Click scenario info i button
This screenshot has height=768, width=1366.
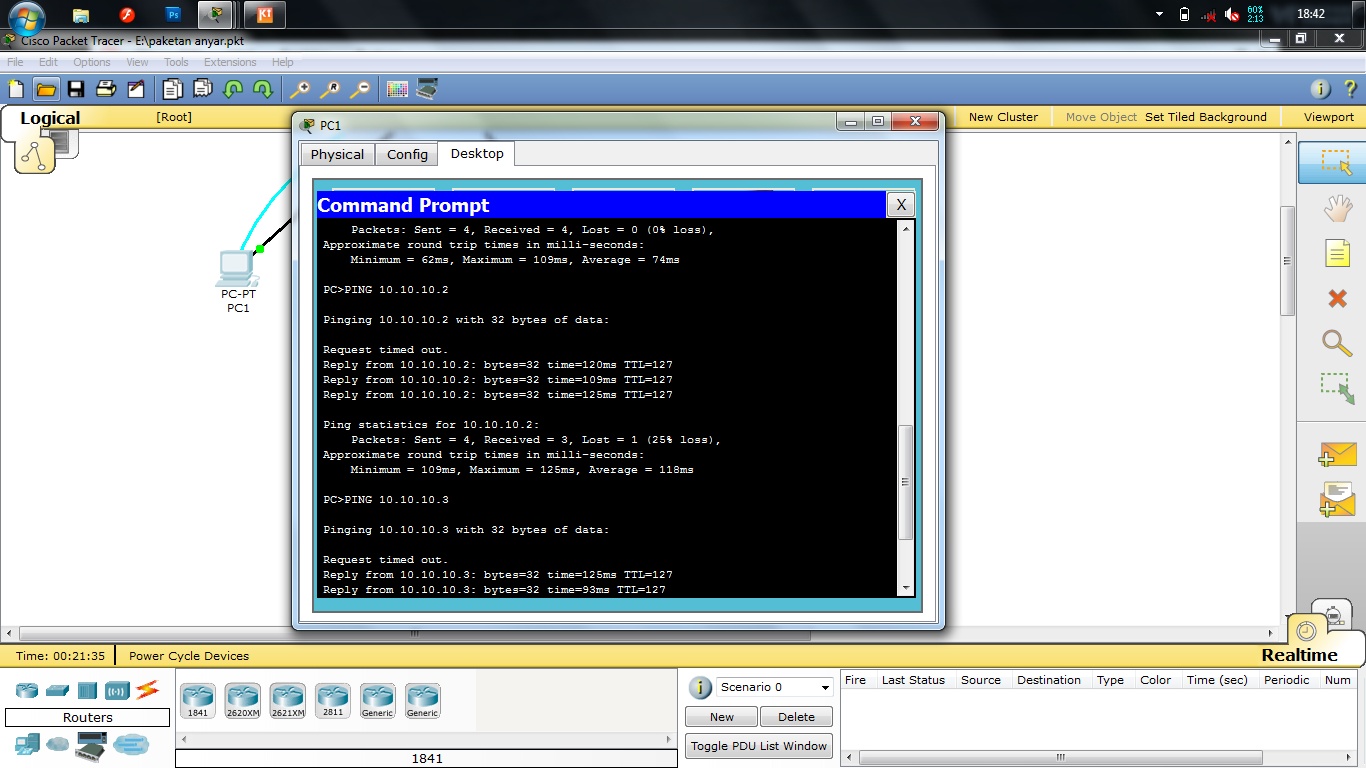[x=700, y=688]
